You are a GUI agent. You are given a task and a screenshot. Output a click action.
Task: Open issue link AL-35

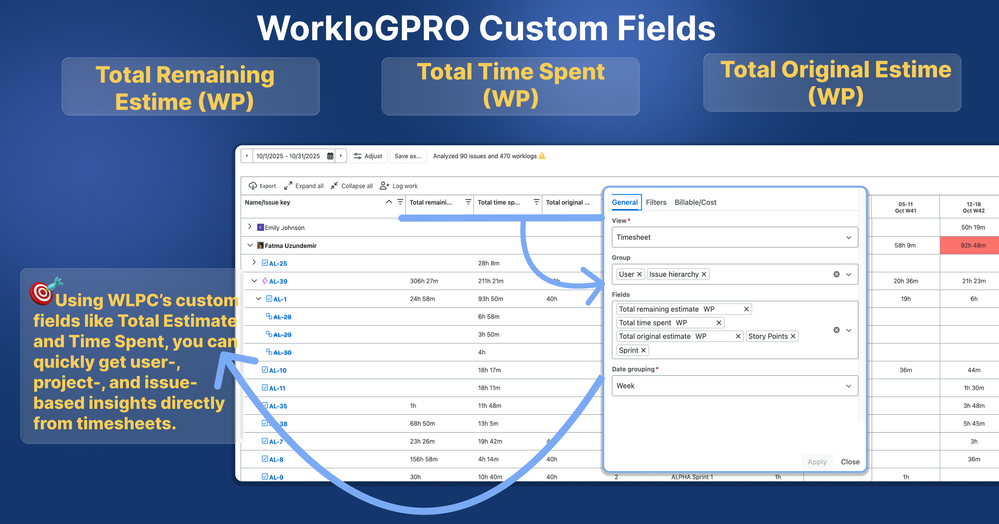coord(278,406)
